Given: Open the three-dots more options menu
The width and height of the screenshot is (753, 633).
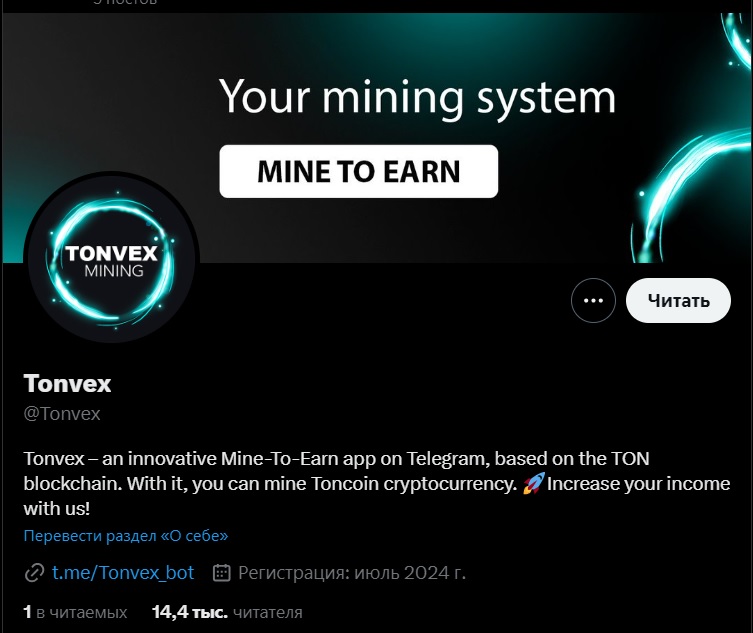Looking at the screenshot, I should 593,301.
